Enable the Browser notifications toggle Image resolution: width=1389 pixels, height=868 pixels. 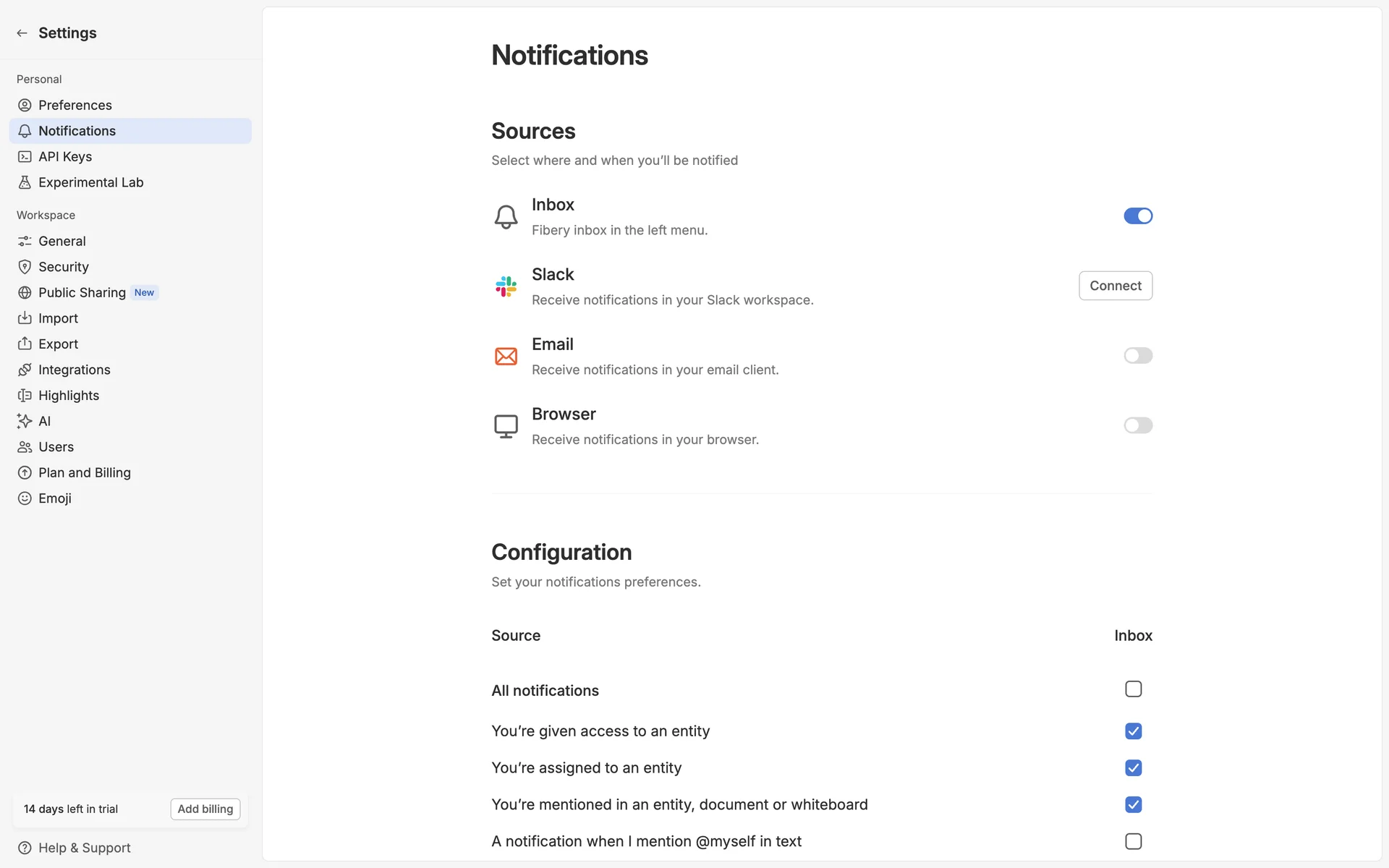point(1137,425)
